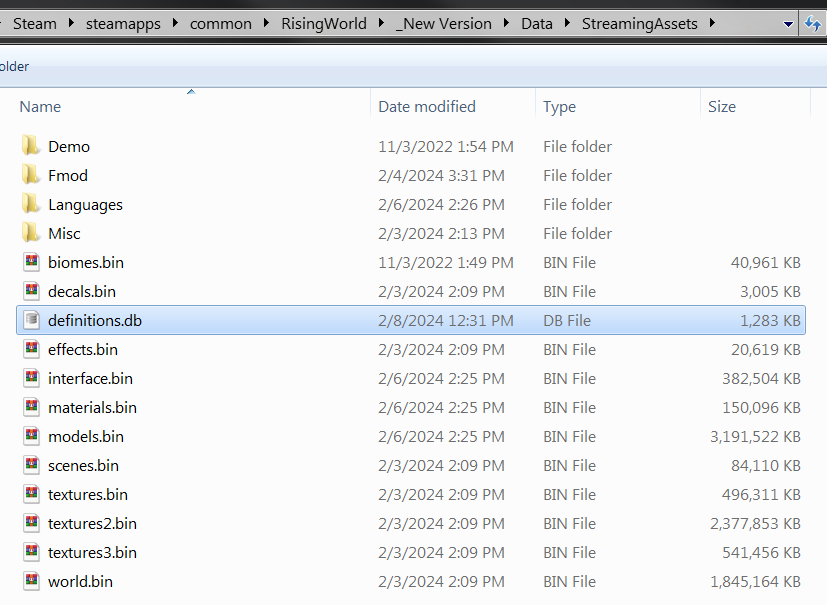Select the file name world.bin
This screenshot has width=827, height=605.
(80, 581)
